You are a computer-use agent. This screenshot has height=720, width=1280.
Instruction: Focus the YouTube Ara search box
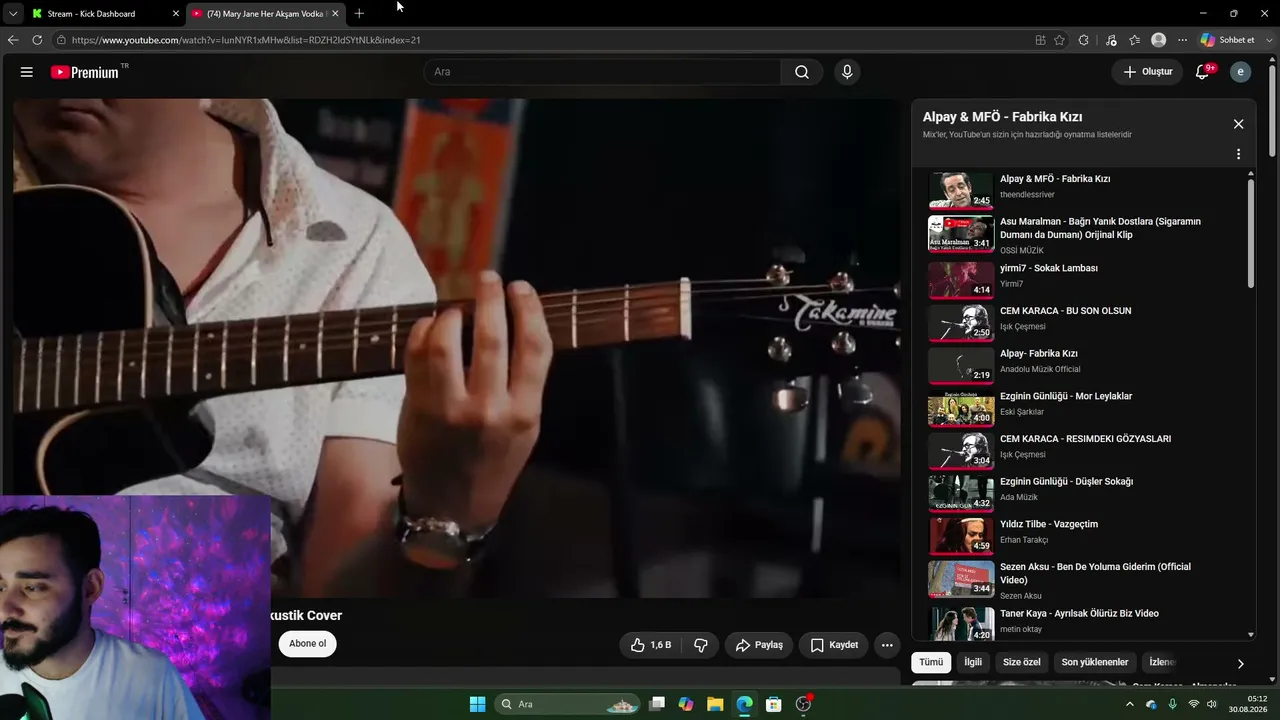pos(603,72)
